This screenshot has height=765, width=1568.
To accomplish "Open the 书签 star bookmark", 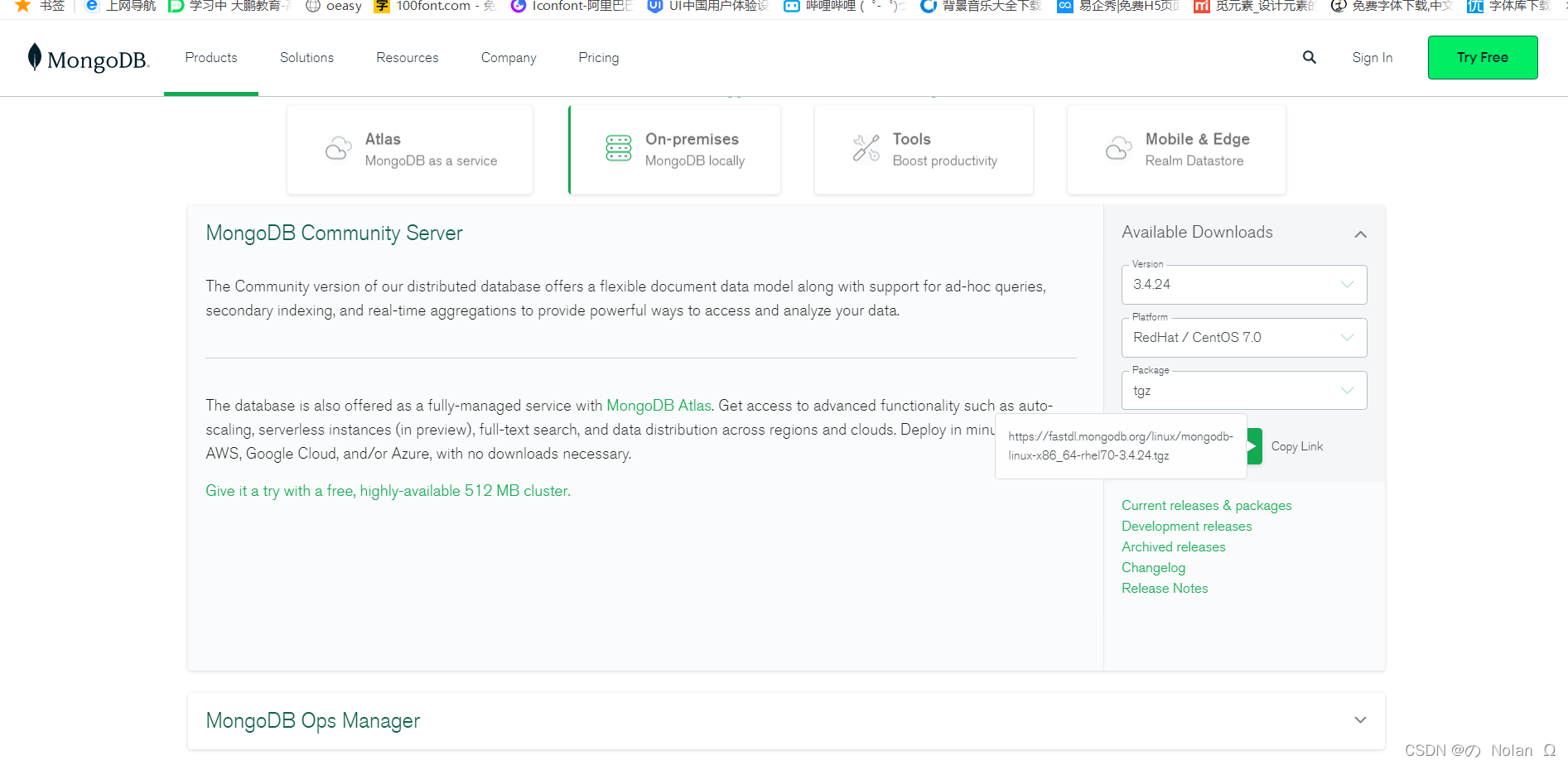I will click(x=40, y=6).
